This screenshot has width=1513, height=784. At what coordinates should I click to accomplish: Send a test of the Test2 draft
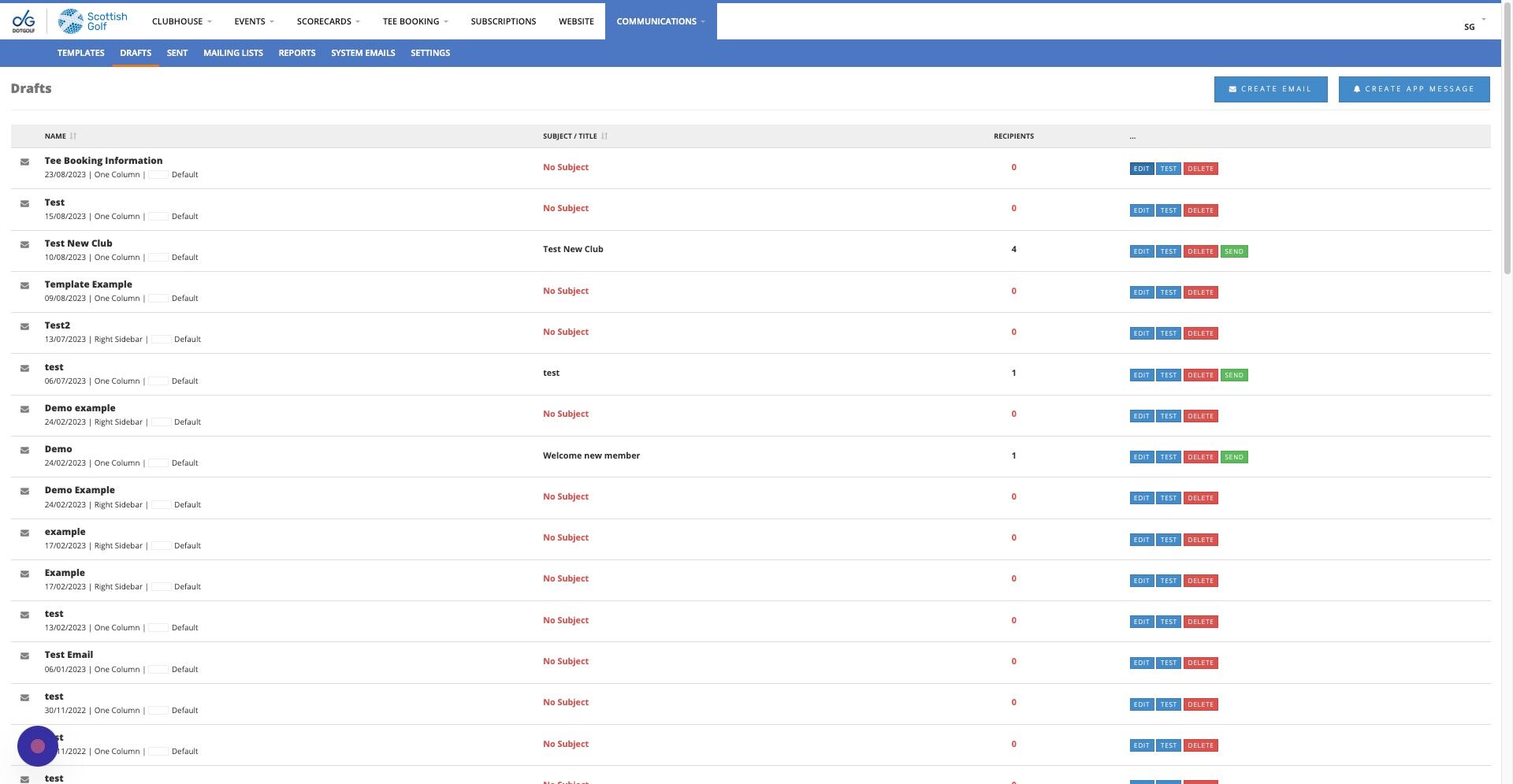click(1169, 333)
